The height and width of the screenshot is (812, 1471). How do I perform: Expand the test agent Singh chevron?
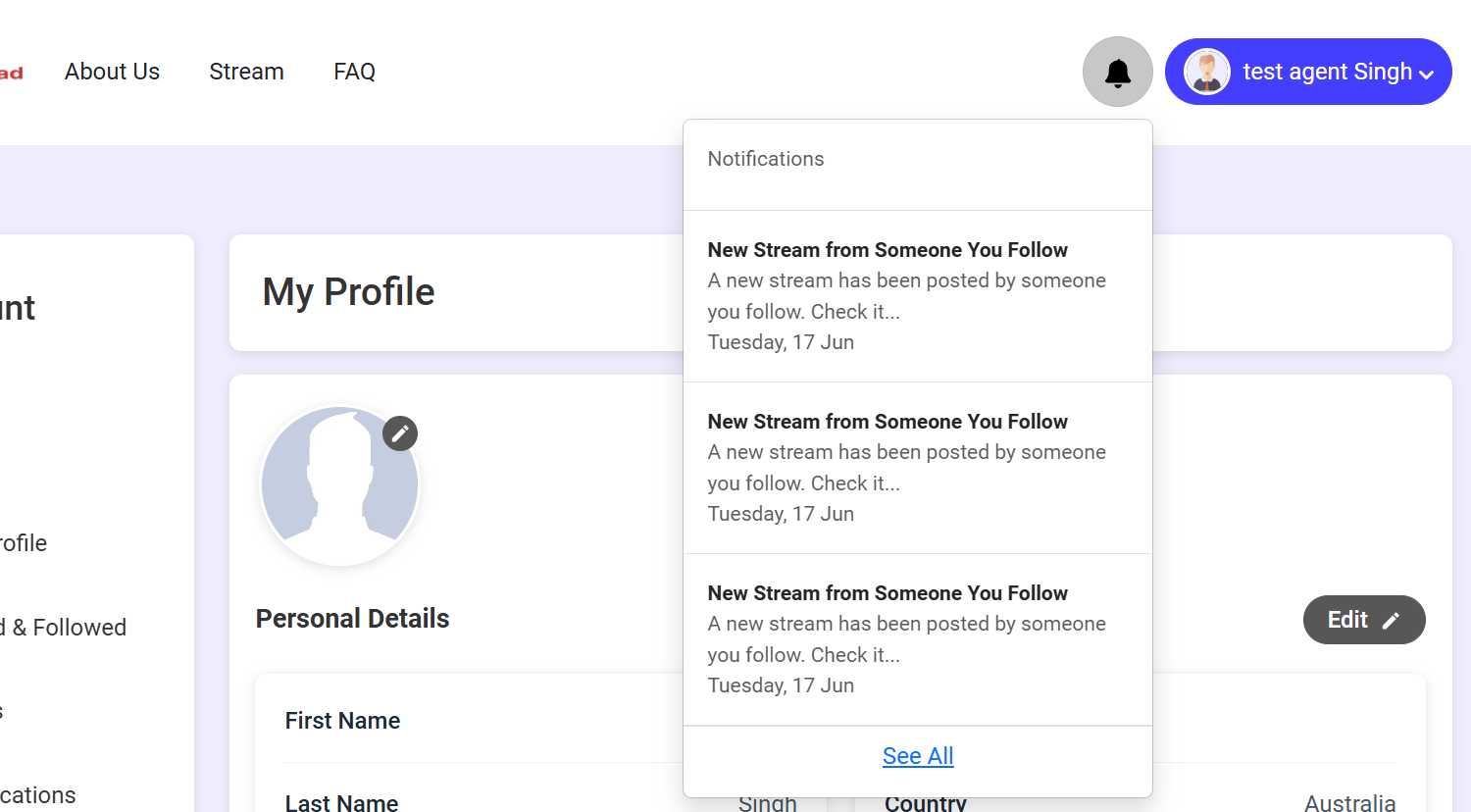coord(1427,74)
